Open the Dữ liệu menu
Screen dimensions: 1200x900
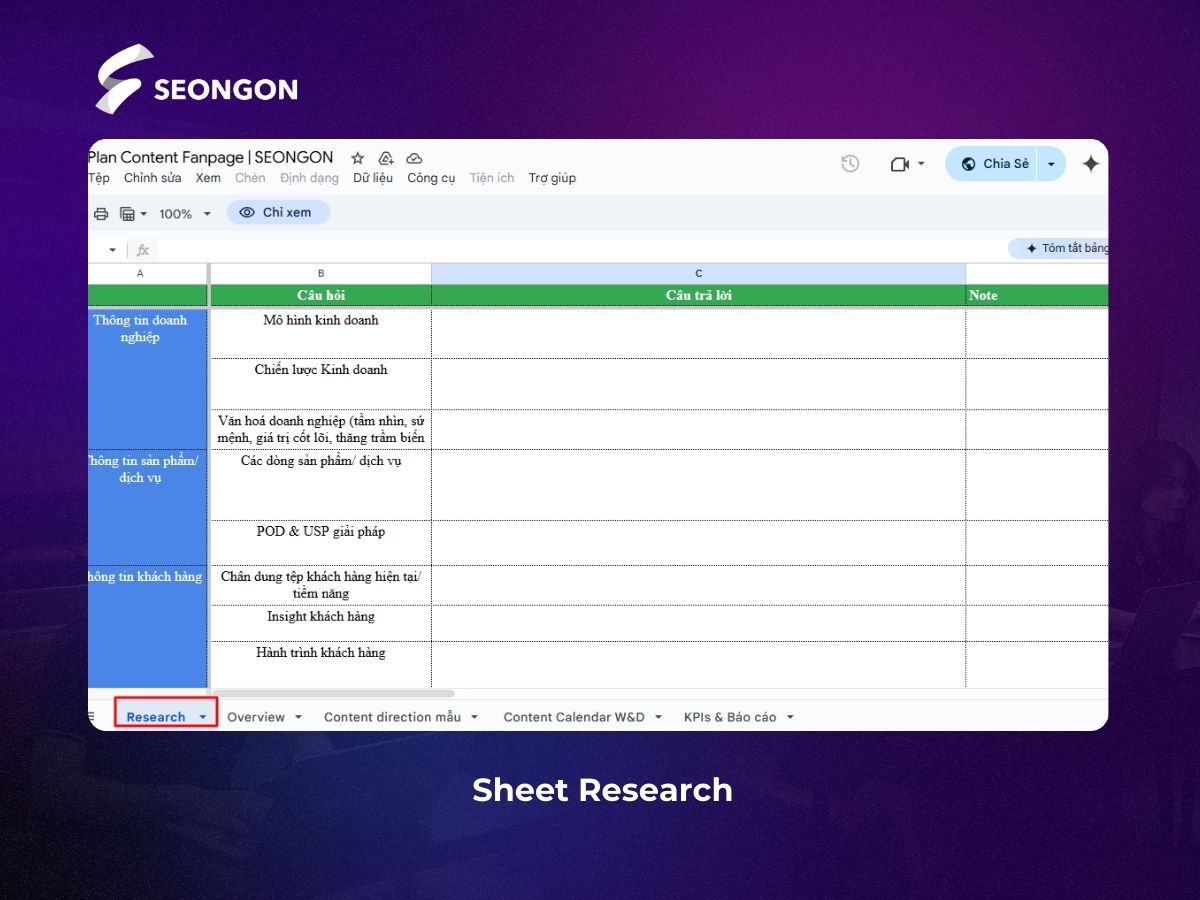click(373, 178)
